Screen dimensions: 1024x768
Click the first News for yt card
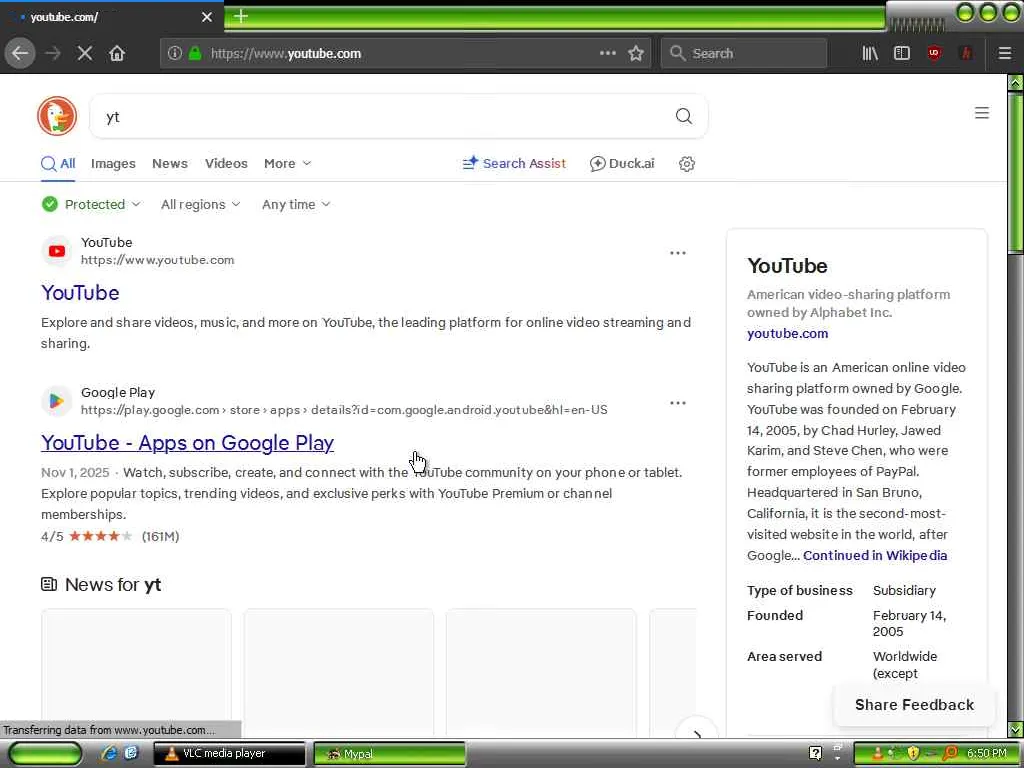(136, 673)
